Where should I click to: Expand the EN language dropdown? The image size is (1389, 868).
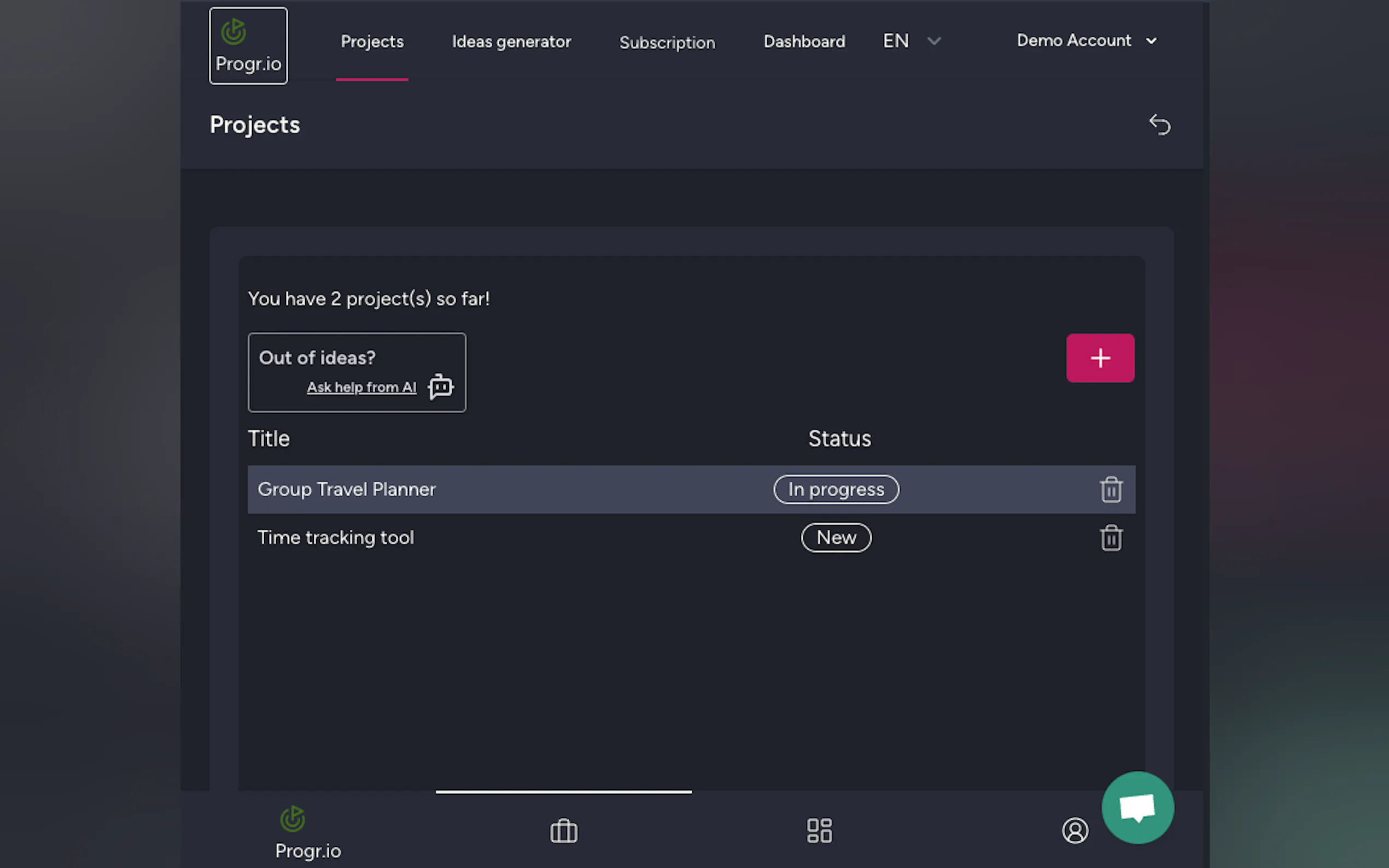pyautogui.click(x=911, y=42)
